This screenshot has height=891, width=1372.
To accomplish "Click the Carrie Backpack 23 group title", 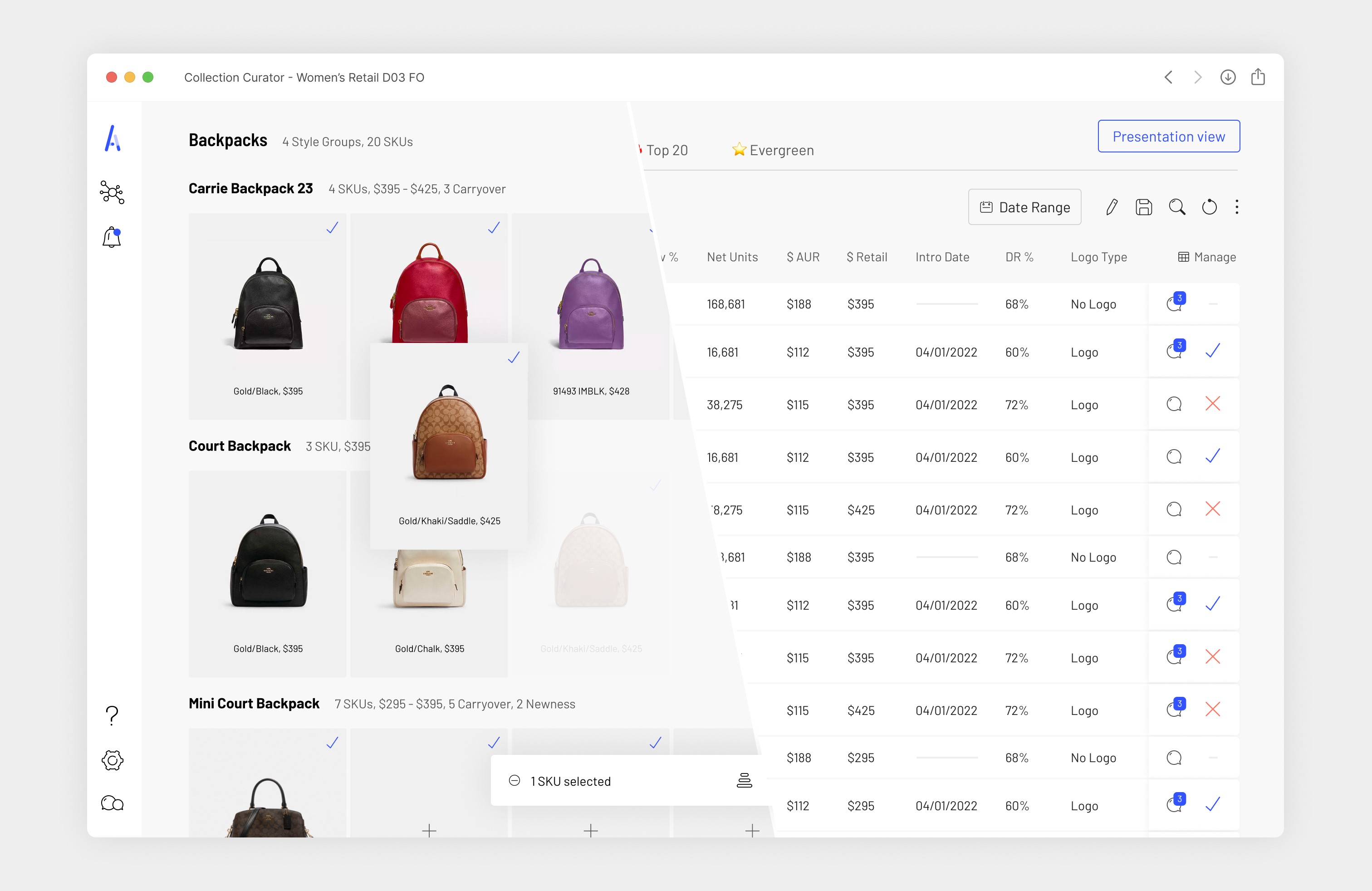I will click(251, 188).
